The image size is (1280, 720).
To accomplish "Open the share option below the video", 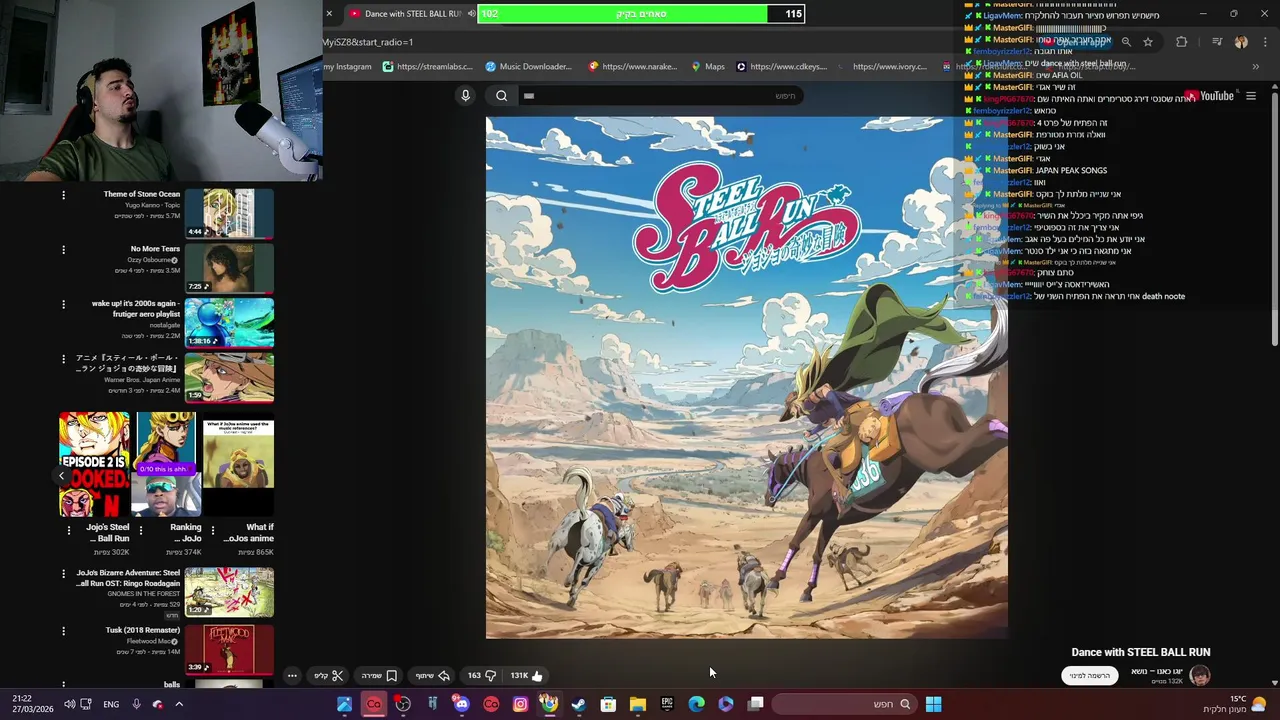I will (433, 676).
